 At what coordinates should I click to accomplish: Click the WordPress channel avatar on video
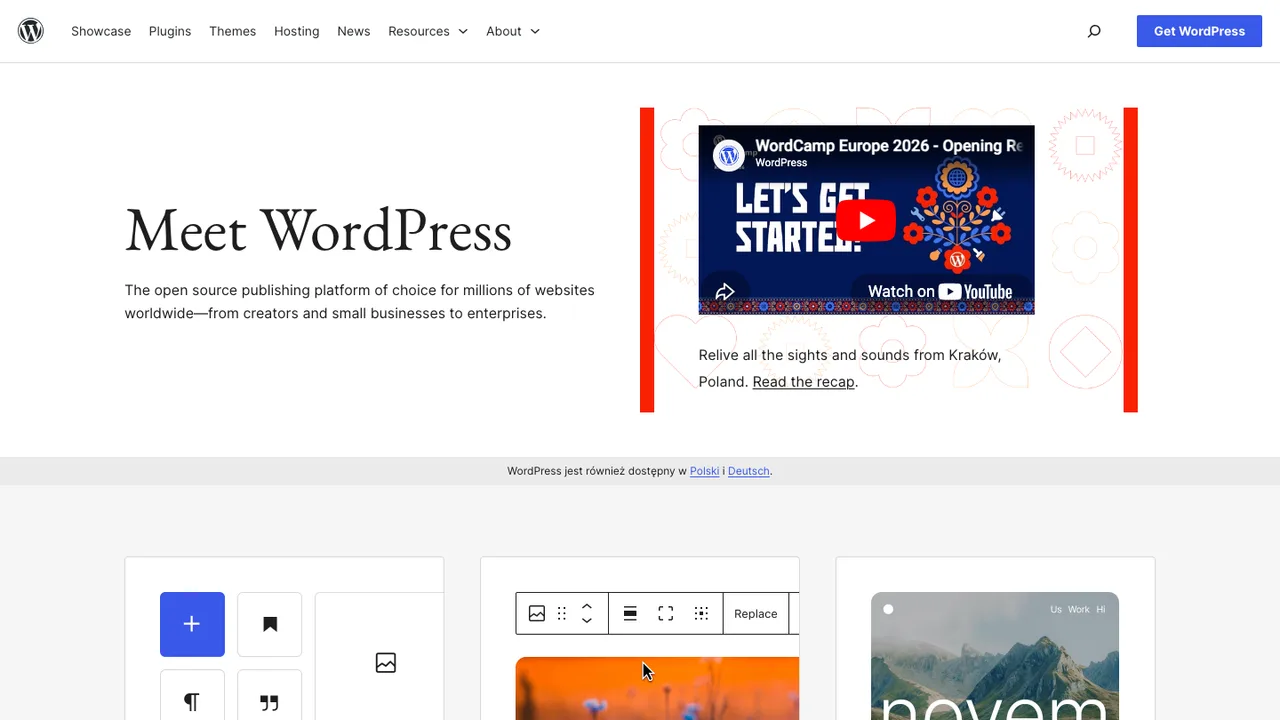click(x=729, y=155)
